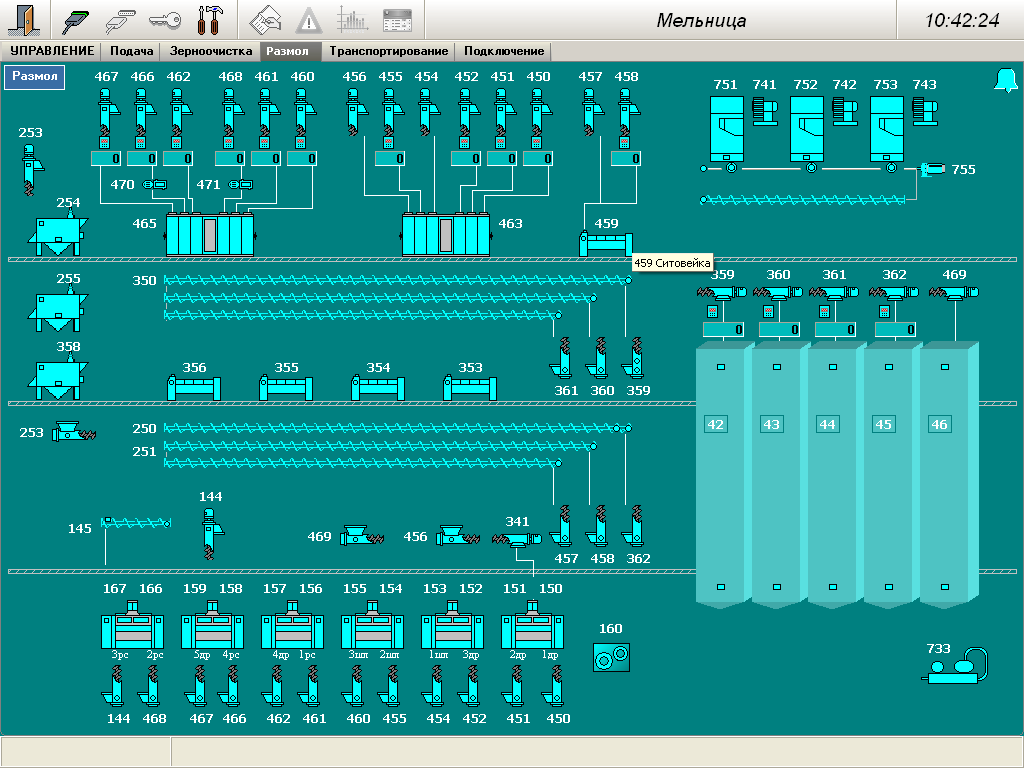1024x768 pixels.
Task: Click the УПРАВЛЕНИЕ menu button
Action: click(52, 51)
